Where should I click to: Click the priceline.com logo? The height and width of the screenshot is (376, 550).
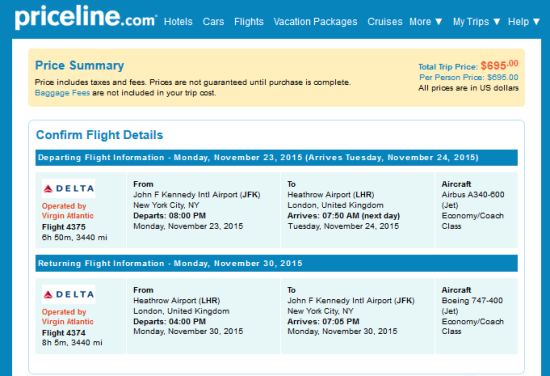coord(86,18)
